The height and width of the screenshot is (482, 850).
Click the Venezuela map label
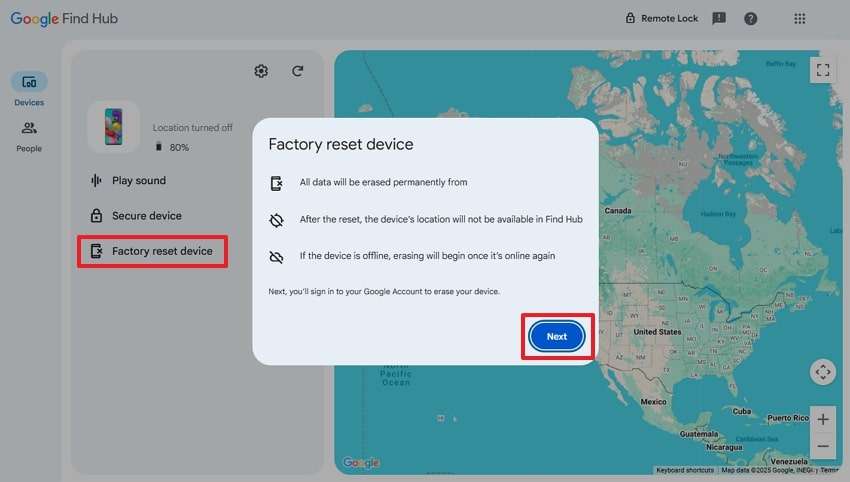click(x=789, y=461)
